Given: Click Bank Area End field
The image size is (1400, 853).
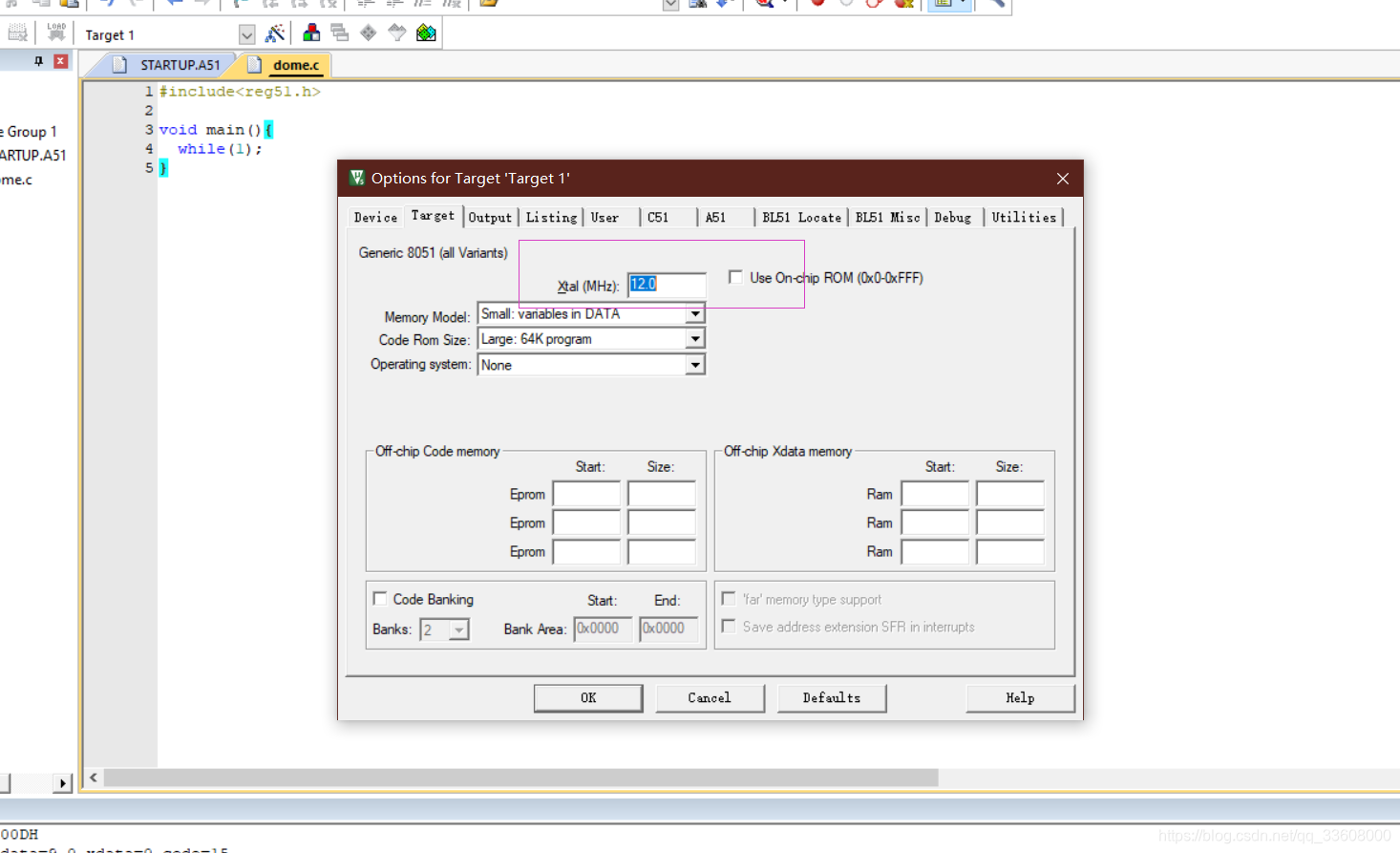Looking at the screenshot, I should [668, 629].
